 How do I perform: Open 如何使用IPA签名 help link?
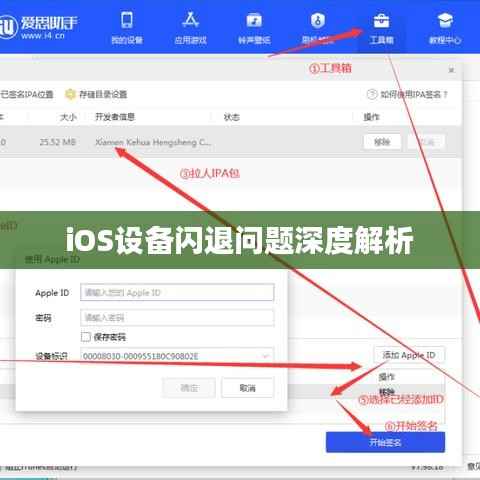pos(414,95)
